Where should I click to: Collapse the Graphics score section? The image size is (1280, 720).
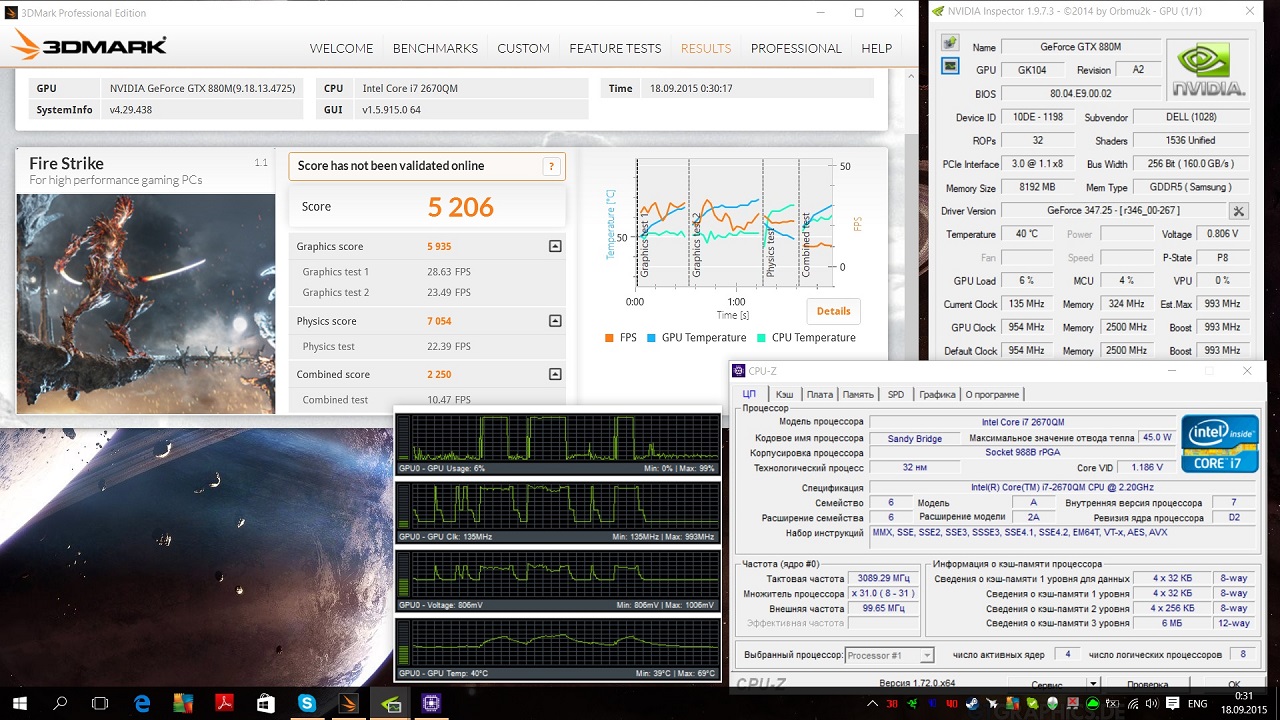coord(555,246)
